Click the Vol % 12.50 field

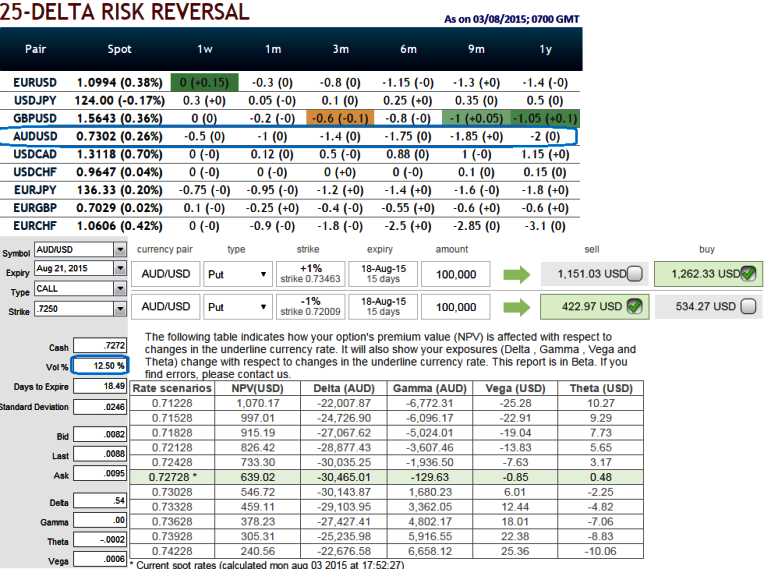(x=100, y=365)
